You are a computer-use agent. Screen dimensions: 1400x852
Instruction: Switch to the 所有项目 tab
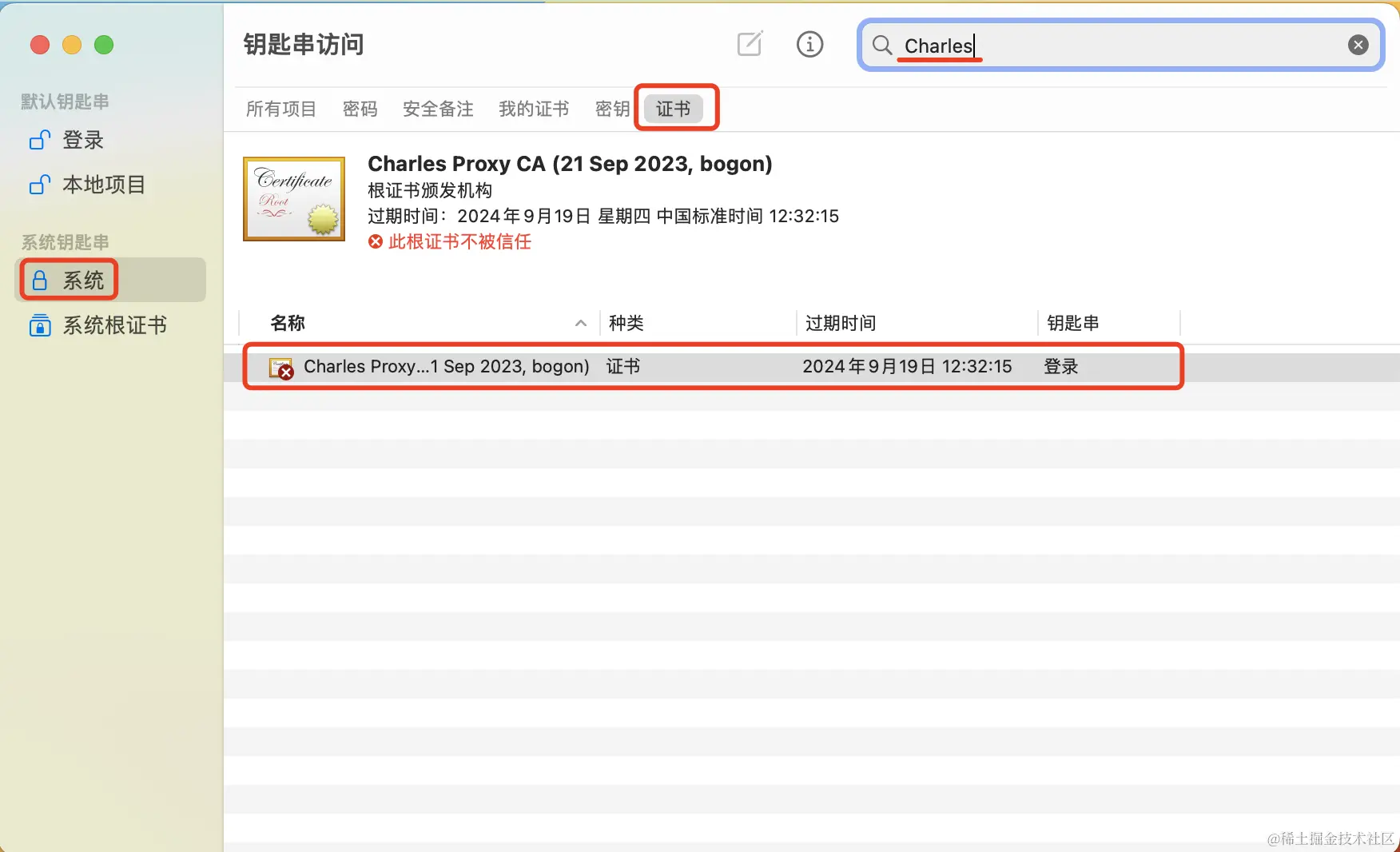(281, 109)
